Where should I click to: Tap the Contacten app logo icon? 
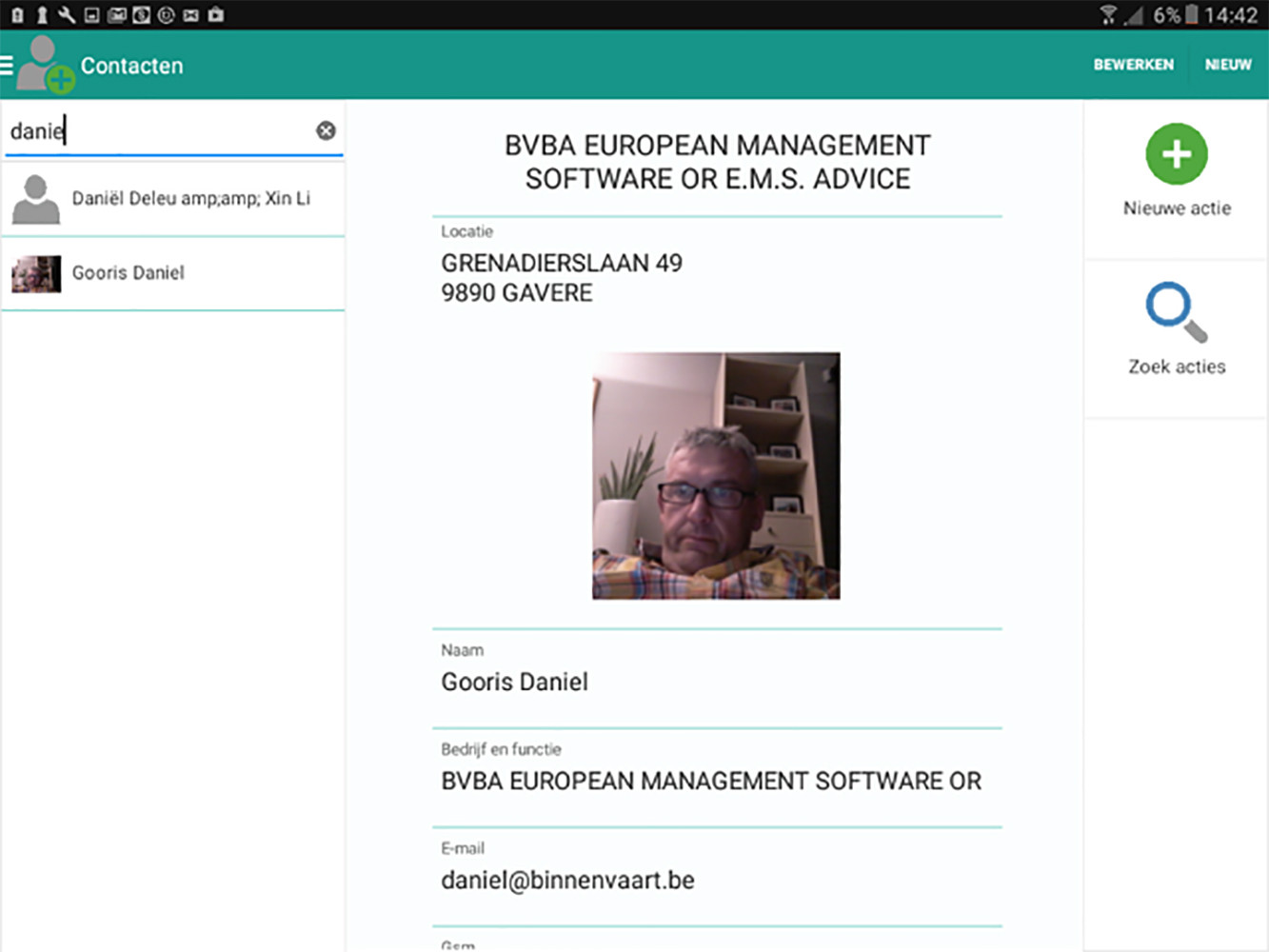pyautogui.click(x=45, y=65)
